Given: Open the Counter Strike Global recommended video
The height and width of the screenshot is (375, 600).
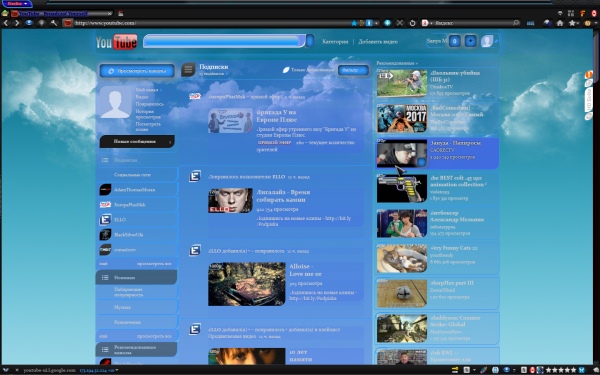Looking at the screenshot, I should [402, 328].
